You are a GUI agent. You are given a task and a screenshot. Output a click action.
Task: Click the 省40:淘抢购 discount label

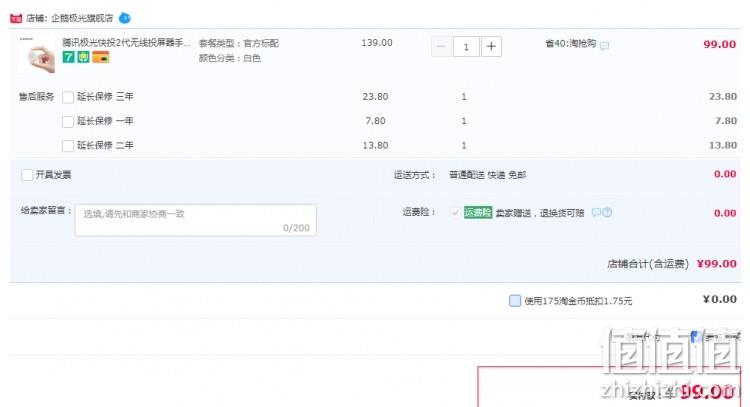(571, 44)
